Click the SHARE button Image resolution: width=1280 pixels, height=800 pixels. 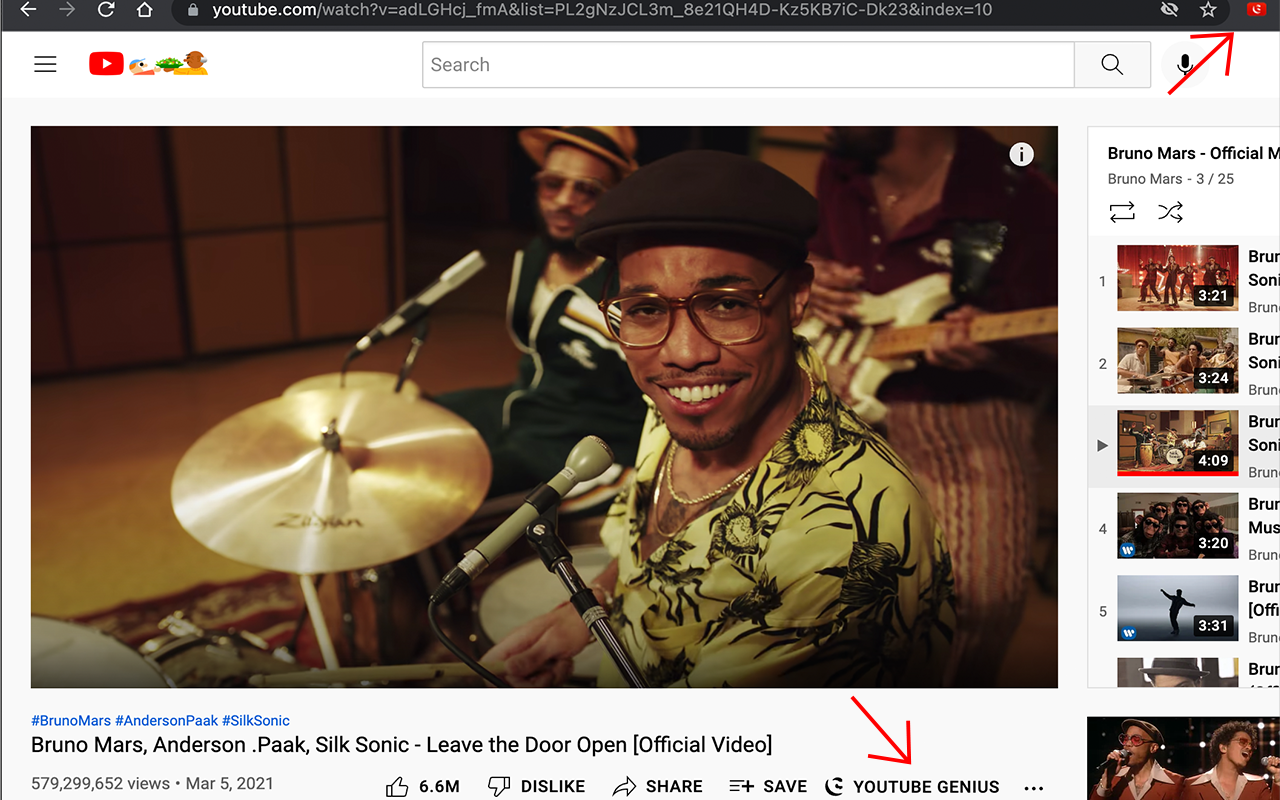658,786
